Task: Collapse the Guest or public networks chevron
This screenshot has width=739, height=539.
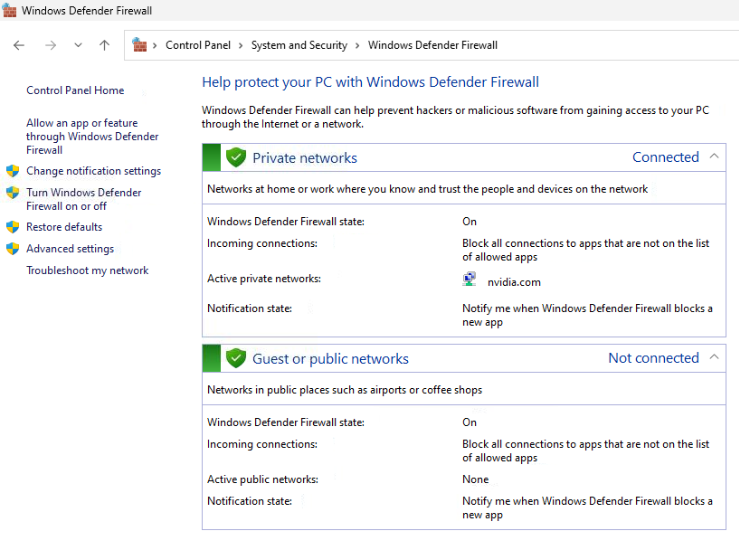Action: (x=714, y=357)
